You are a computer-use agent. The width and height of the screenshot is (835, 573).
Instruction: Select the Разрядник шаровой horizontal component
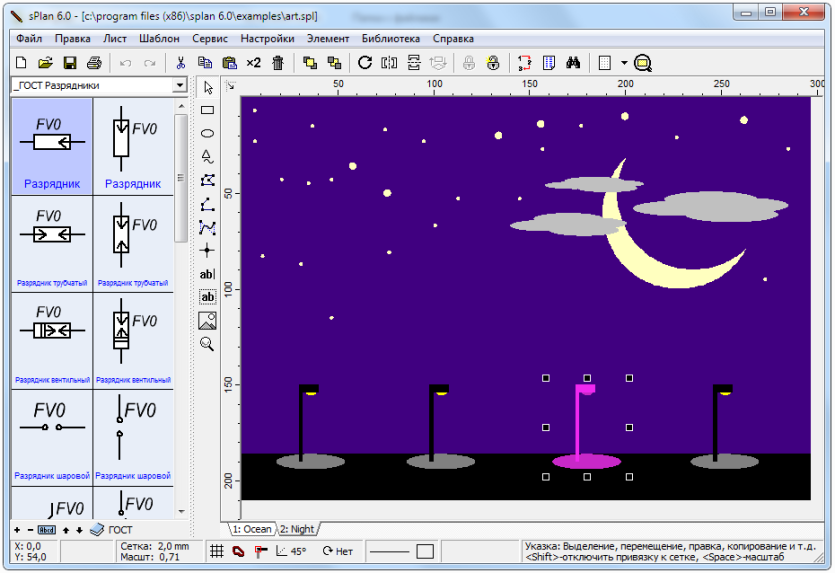52,438
